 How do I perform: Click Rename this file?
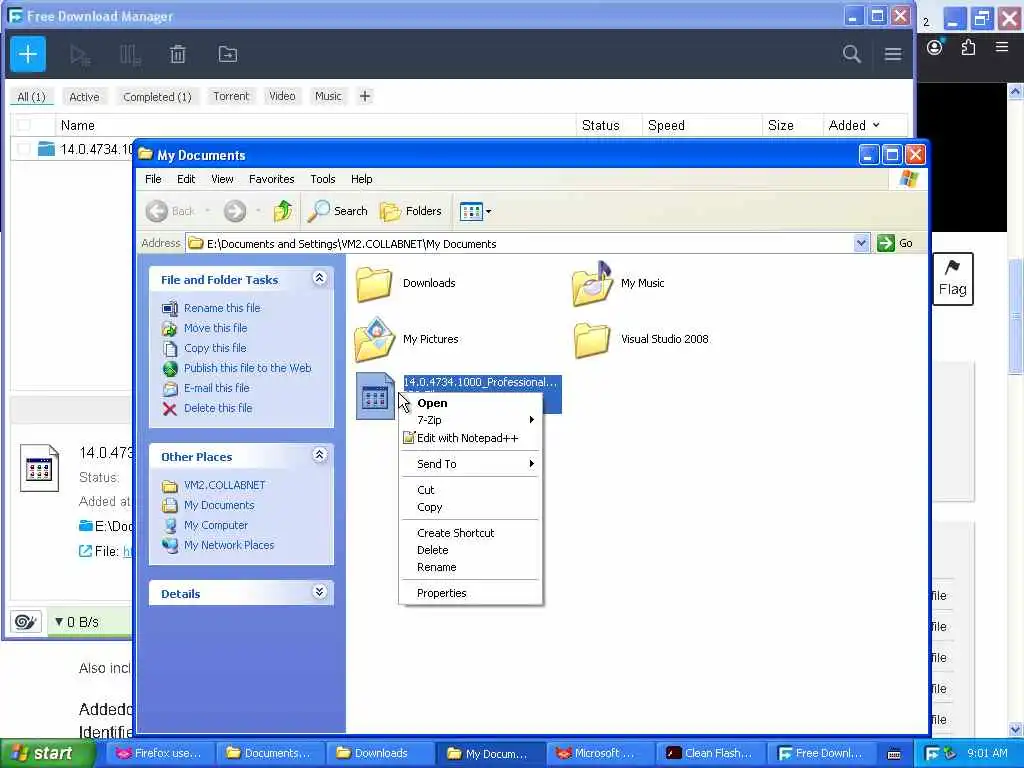[x=221, y=308]
